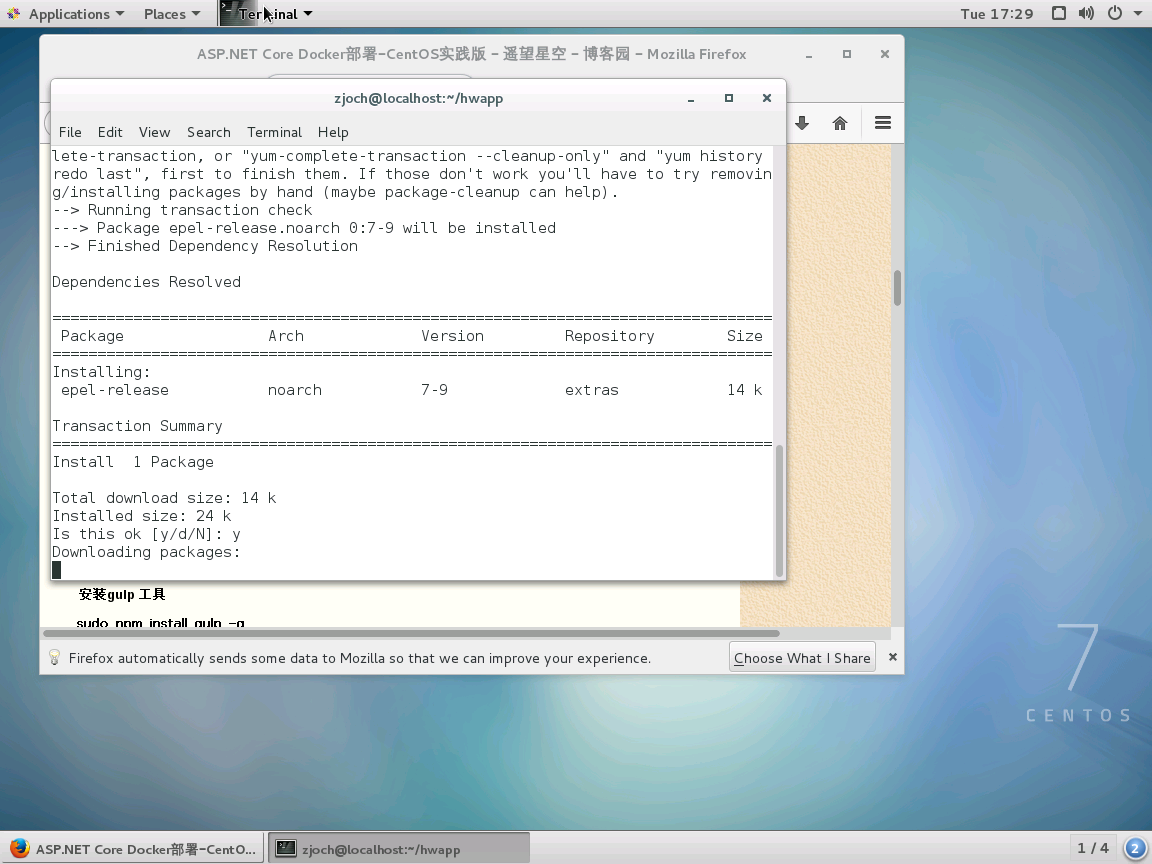
Task: Click the Firefox downloads arrow icon
Action: tap(802, 122)
